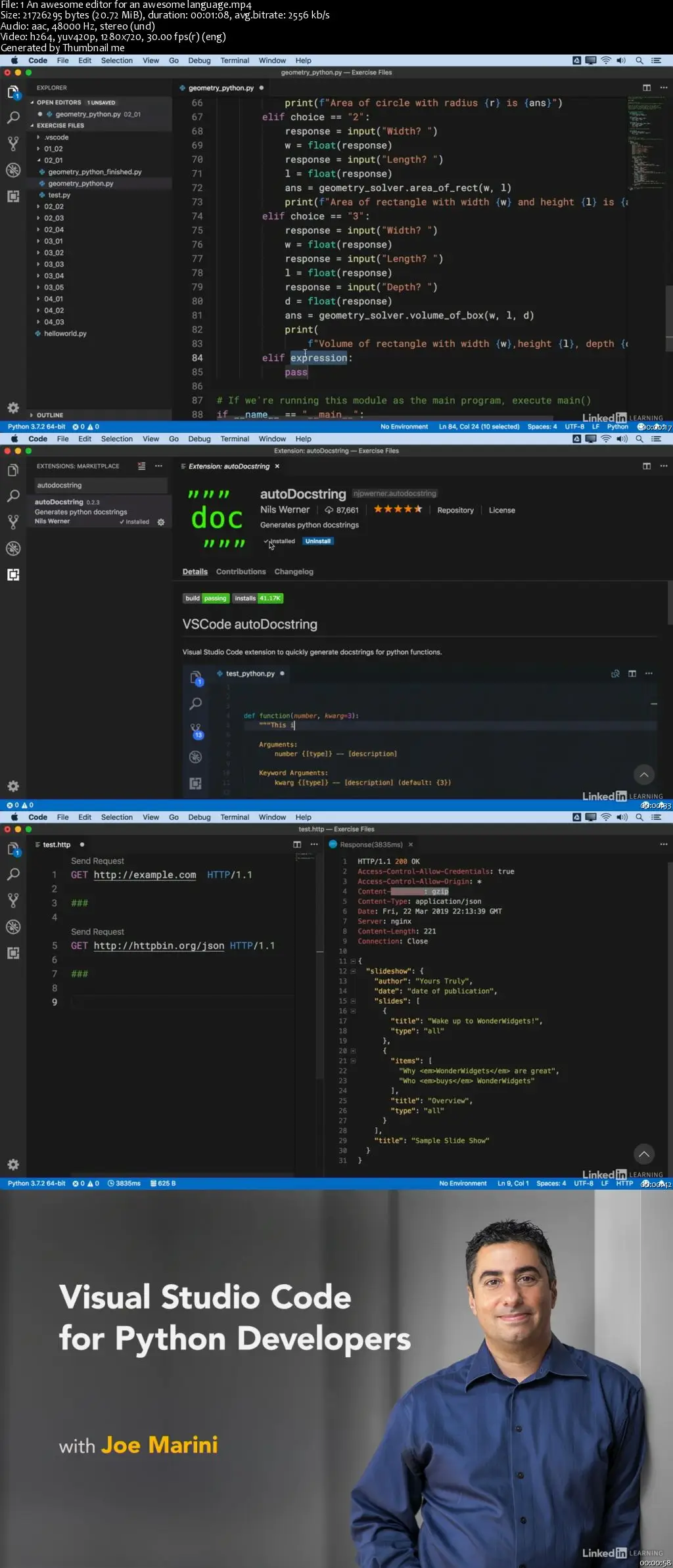Click the autoDocstring page vertical scrollbar
The height and width of the screenshot is (1568, 673).
[670, 603]
